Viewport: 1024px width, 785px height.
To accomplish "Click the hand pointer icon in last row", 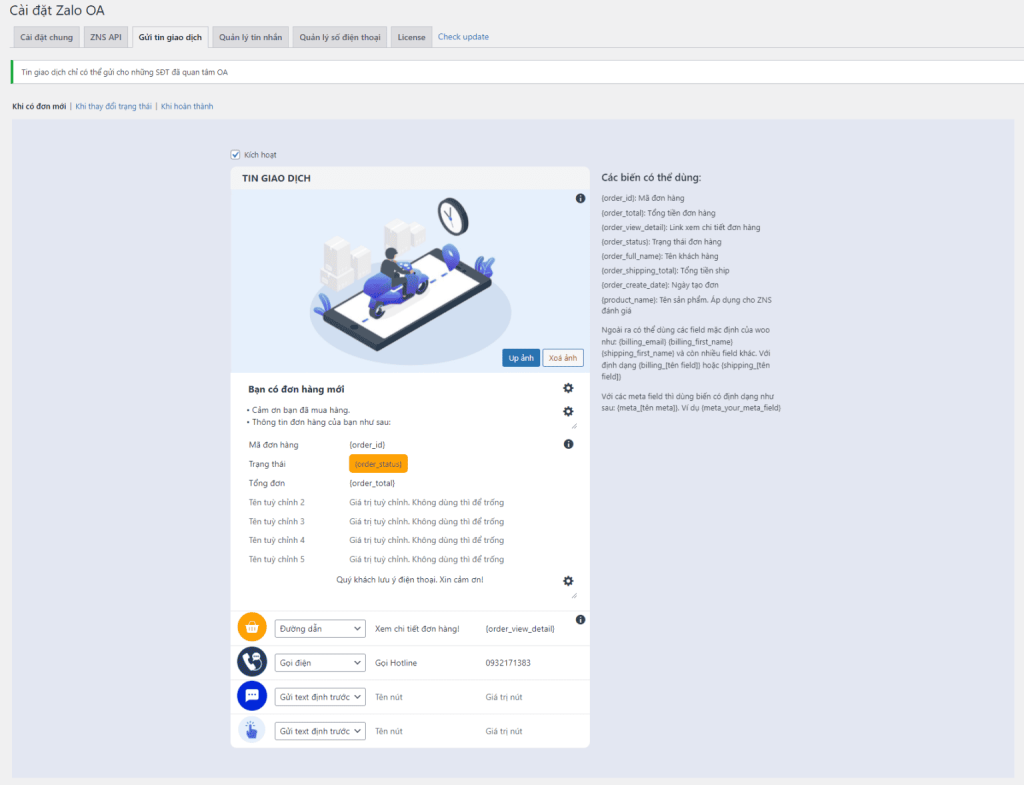I will click(252, 730).
